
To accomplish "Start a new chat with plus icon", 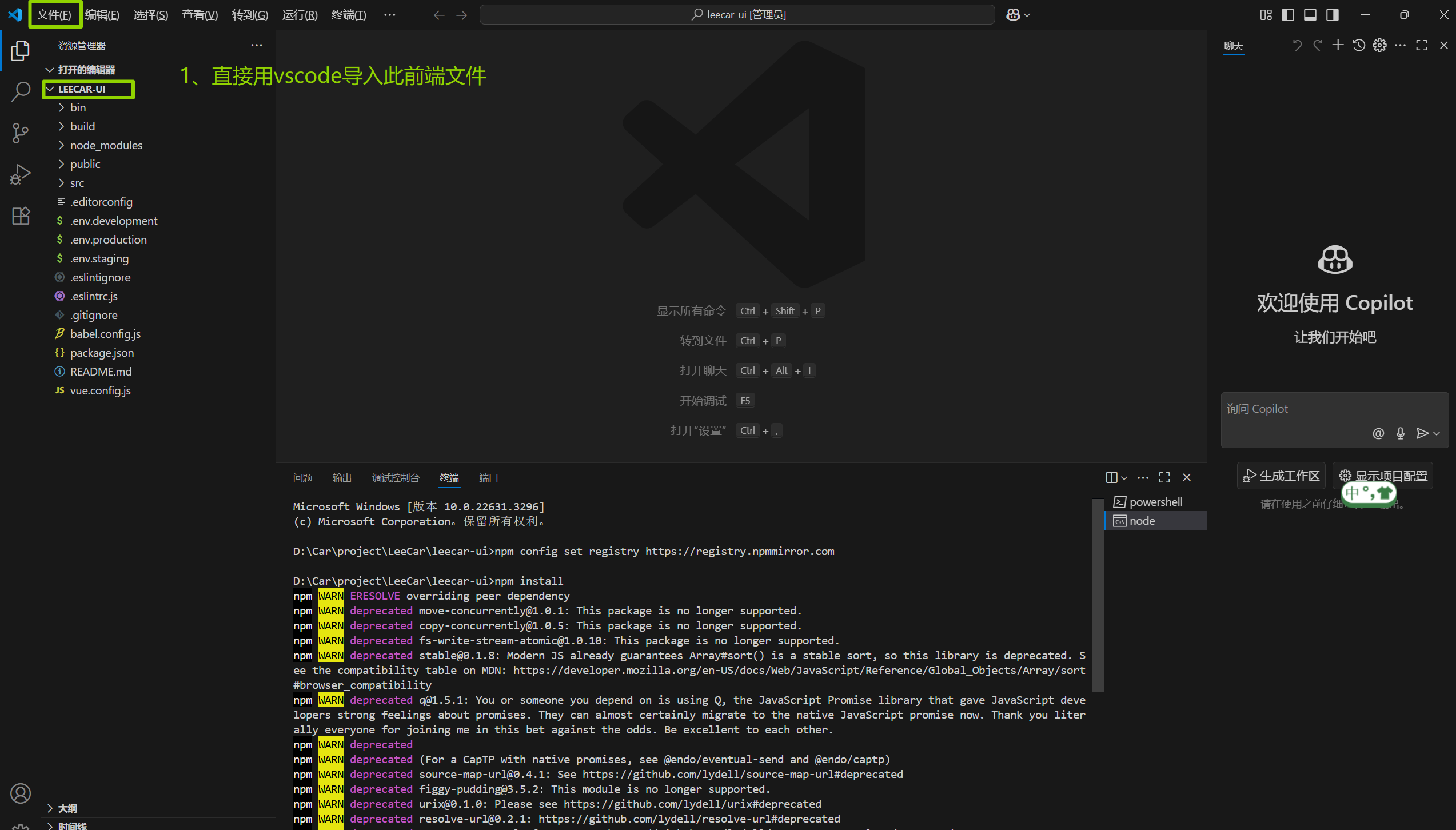I will (1338, 45).
